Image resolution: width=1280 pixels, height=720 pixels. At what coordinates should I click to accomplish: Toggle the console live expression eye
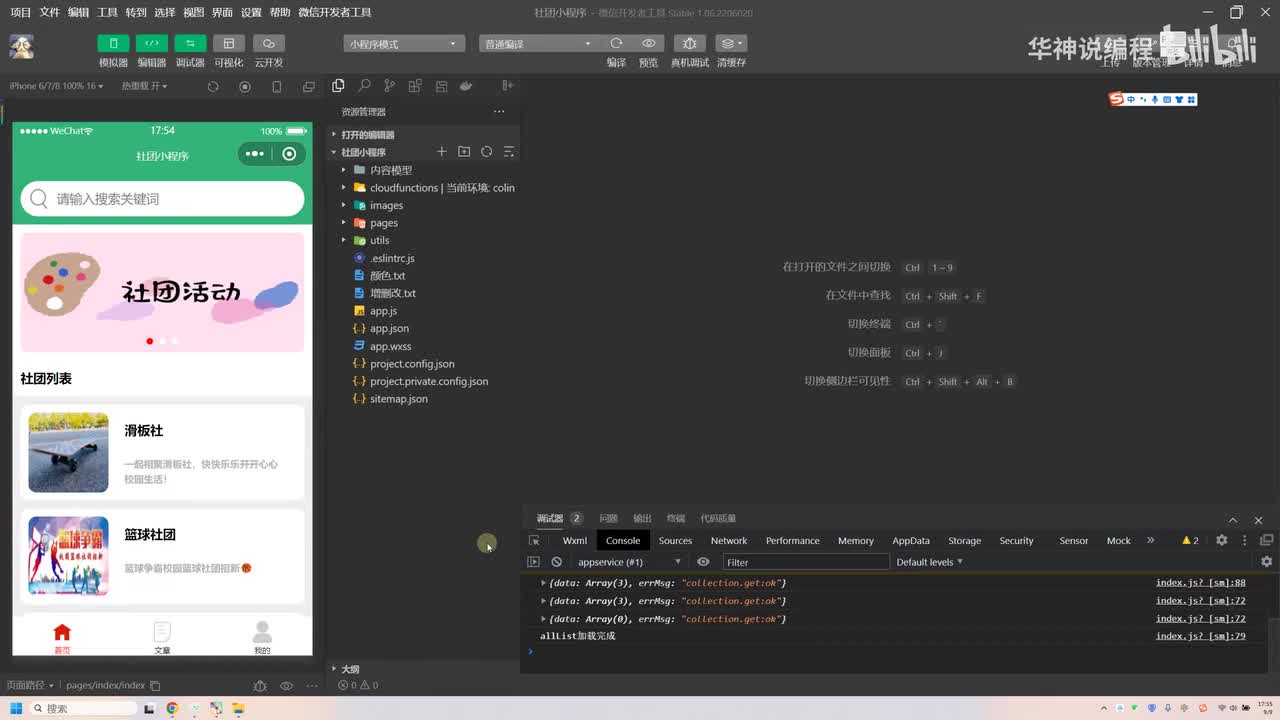point(703,562)
